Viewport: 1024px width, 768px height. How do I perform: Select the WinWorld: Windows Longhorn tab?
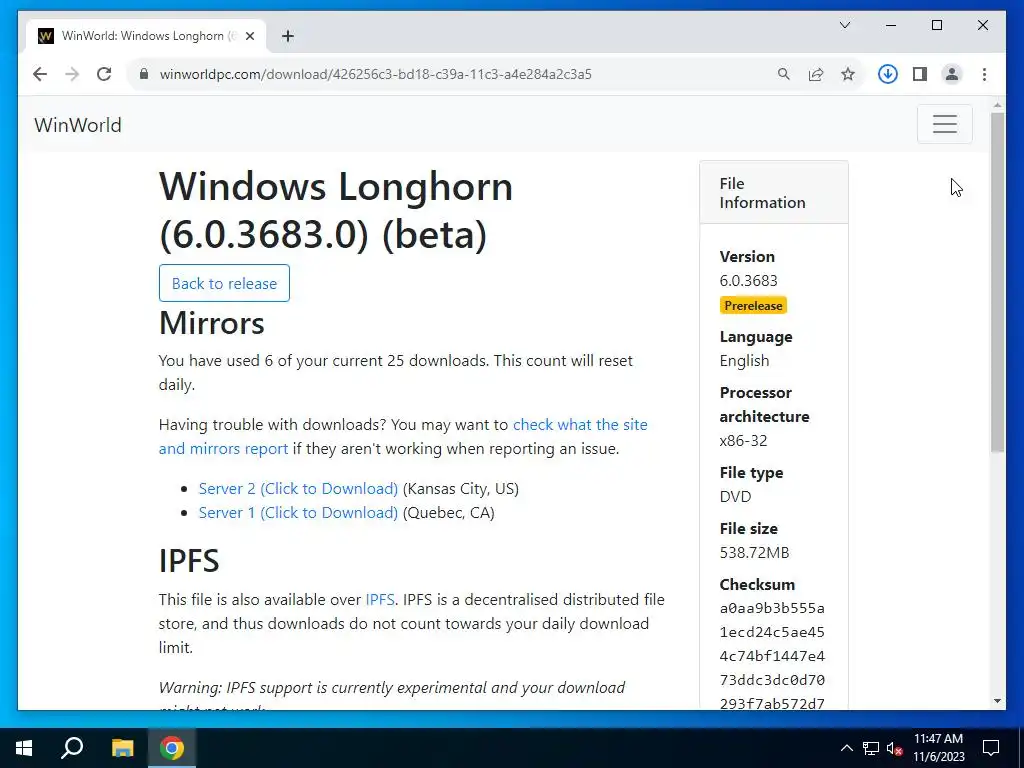146,36
